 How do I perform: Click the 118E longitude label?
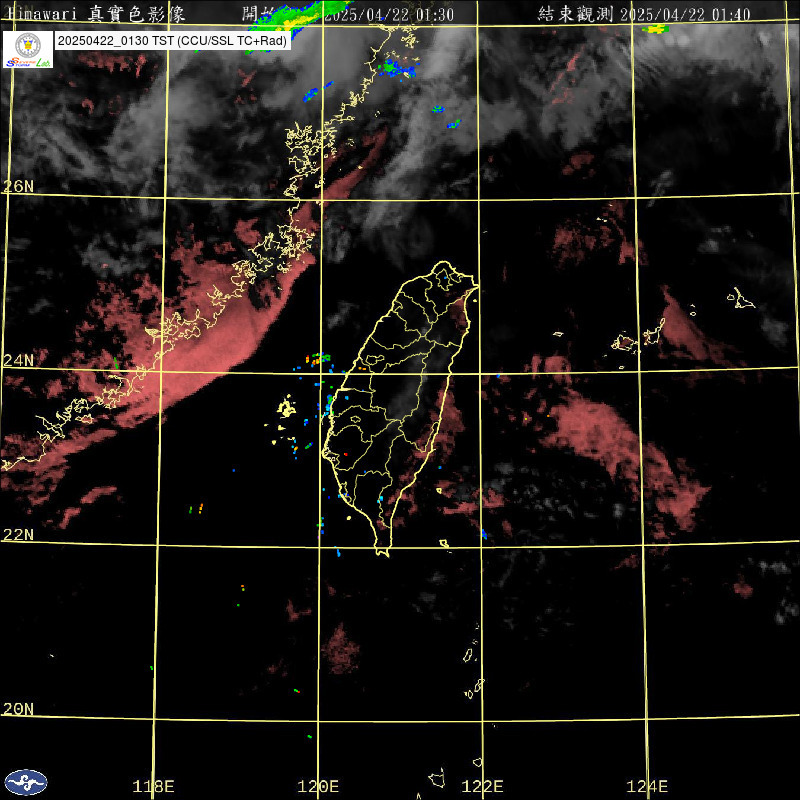153,786
